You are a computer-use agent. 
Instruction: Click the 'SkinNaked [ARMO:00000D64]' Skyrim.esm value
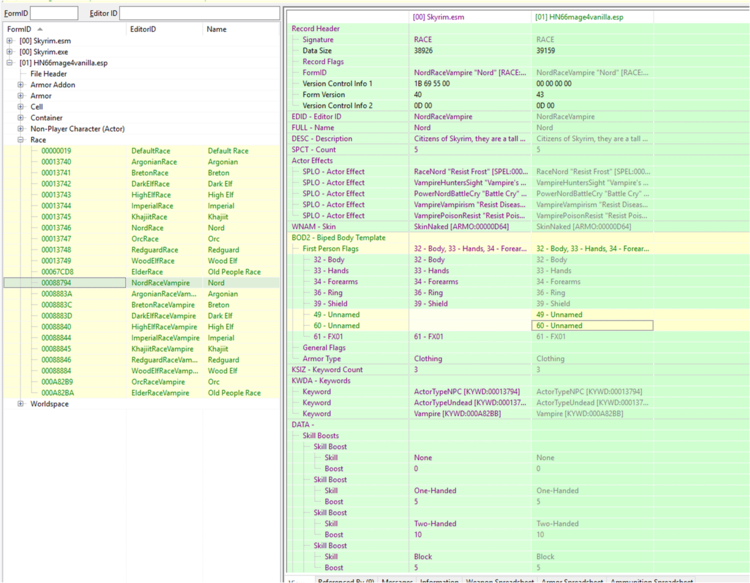[461, 227]
